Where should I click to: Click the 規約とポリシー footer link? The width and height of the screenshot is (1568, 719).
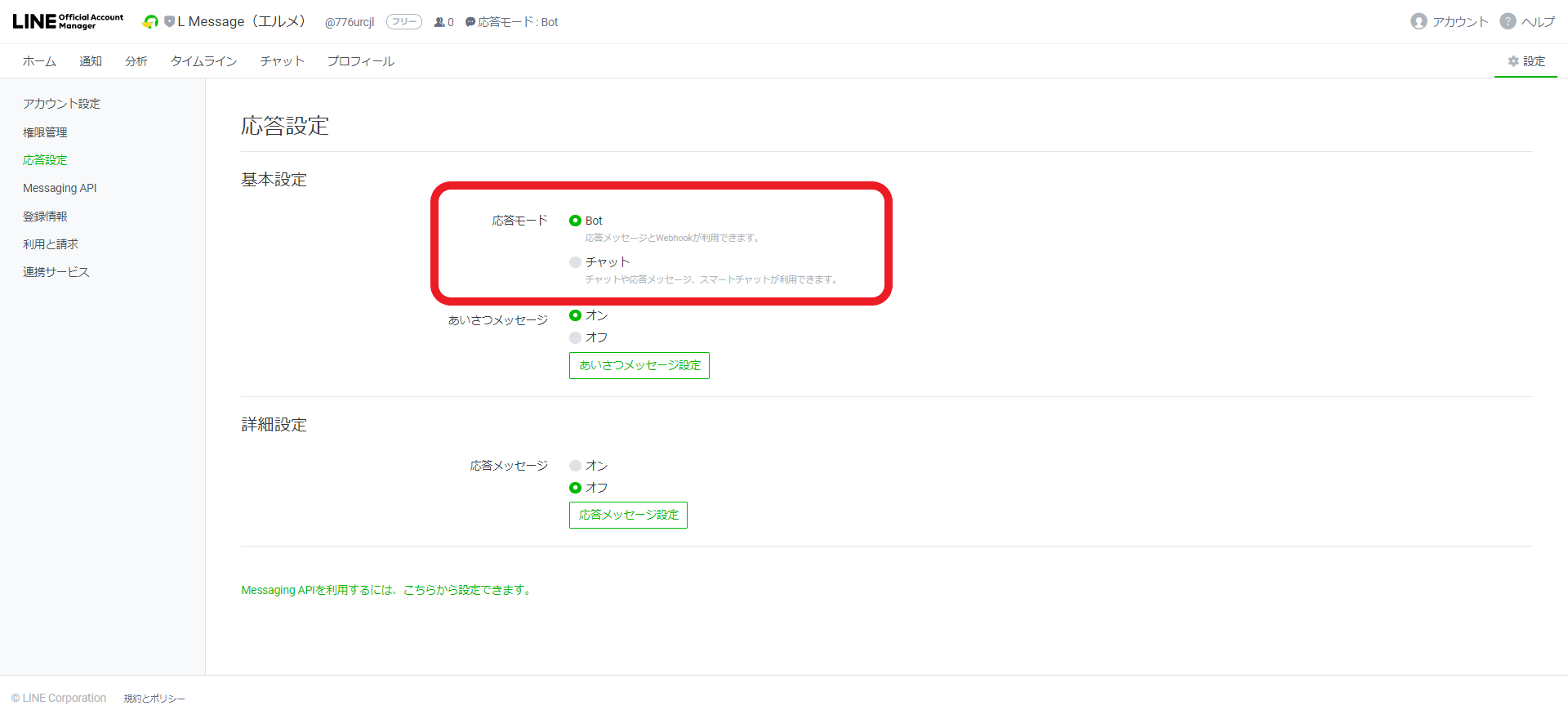tap(154, 699)
